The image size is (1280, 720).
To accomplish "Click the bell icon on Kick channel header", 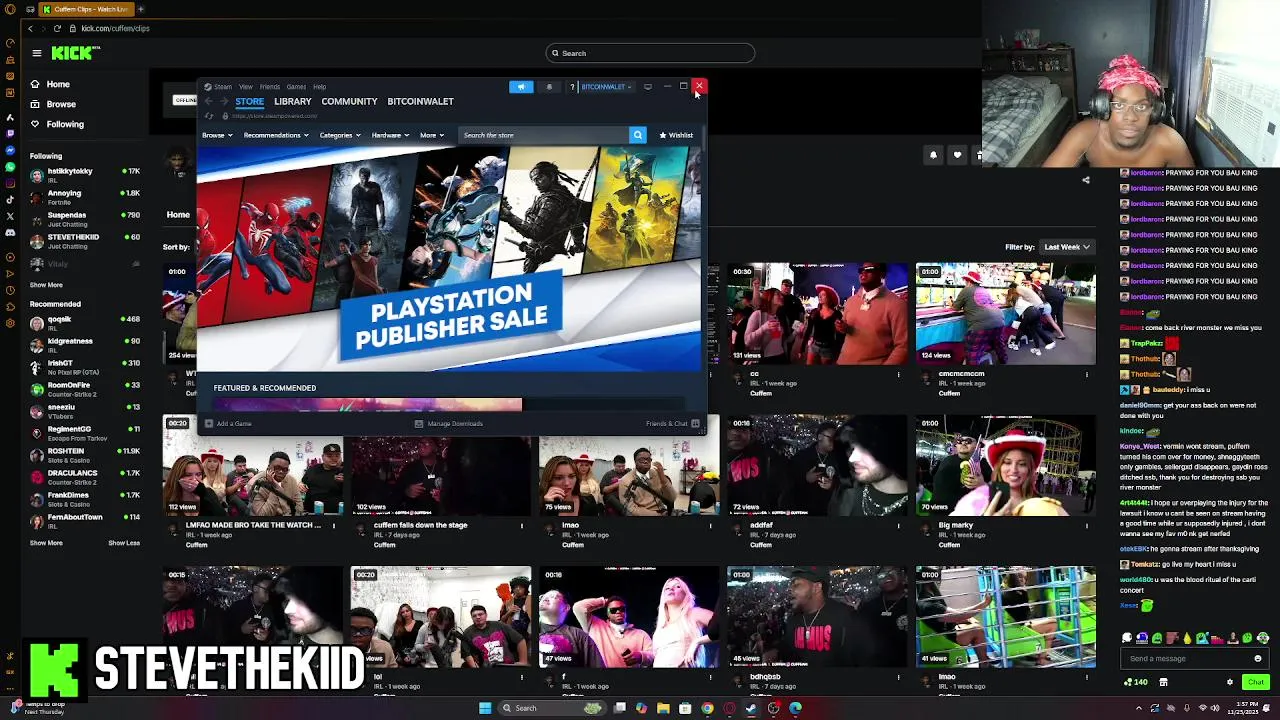I will coord(933,155).
